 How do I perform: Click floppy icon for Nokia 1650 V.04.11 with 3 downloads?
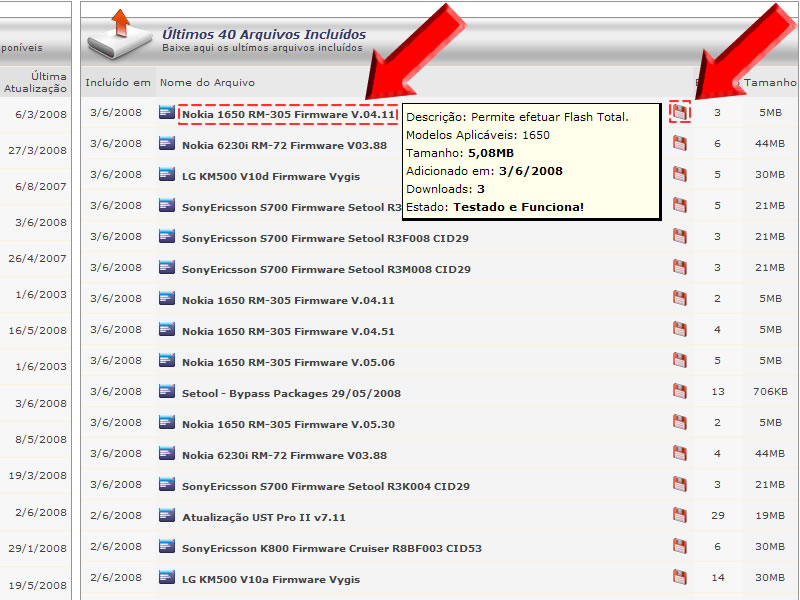point(680,112)
